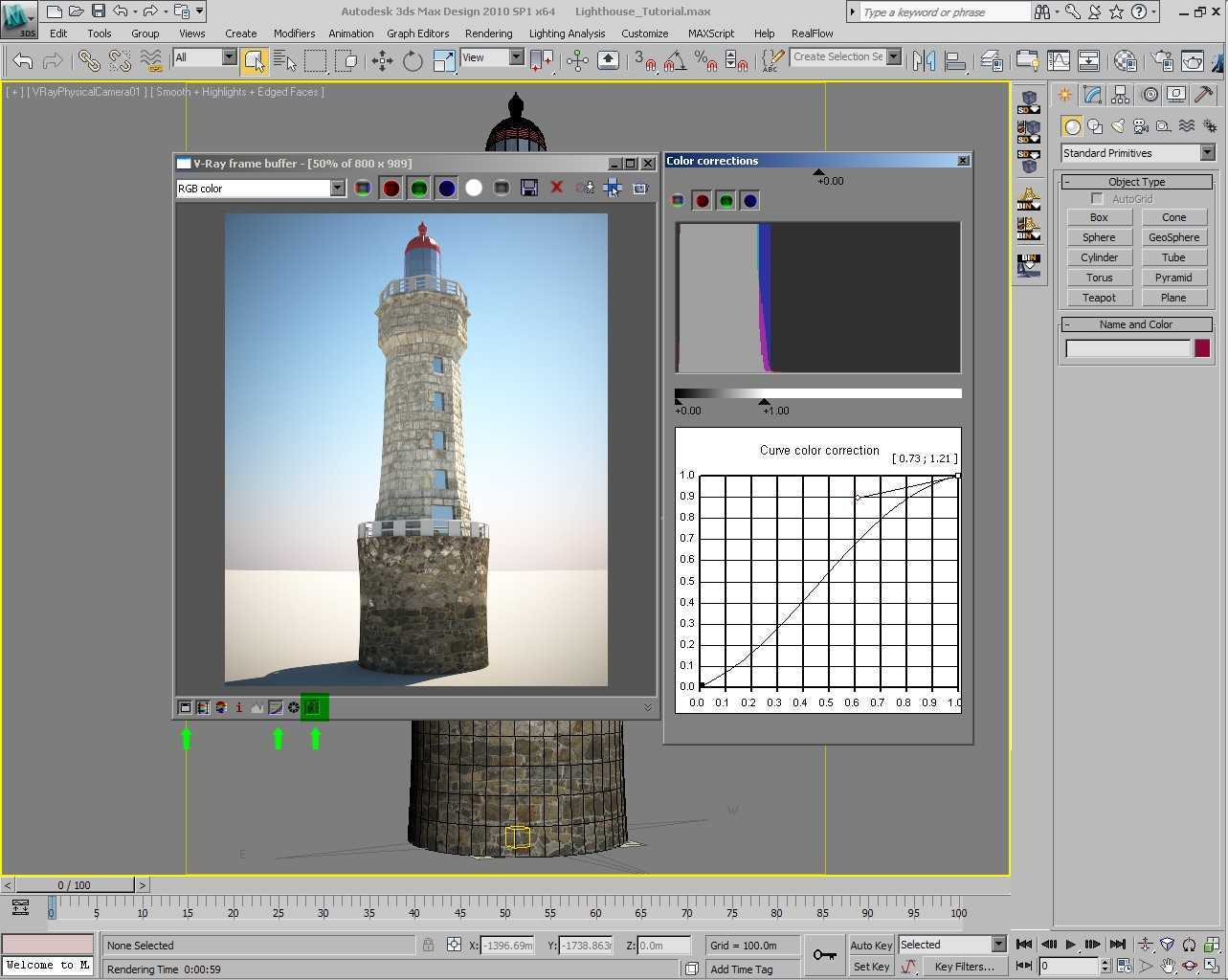Toggle red channel in Color corrections
1228x980 pixels.
pos(703,201)
